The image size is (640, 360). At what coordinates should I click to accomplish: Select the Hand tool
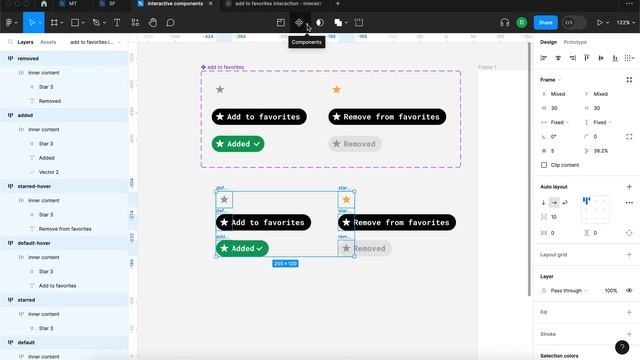[x=153, y=23]
